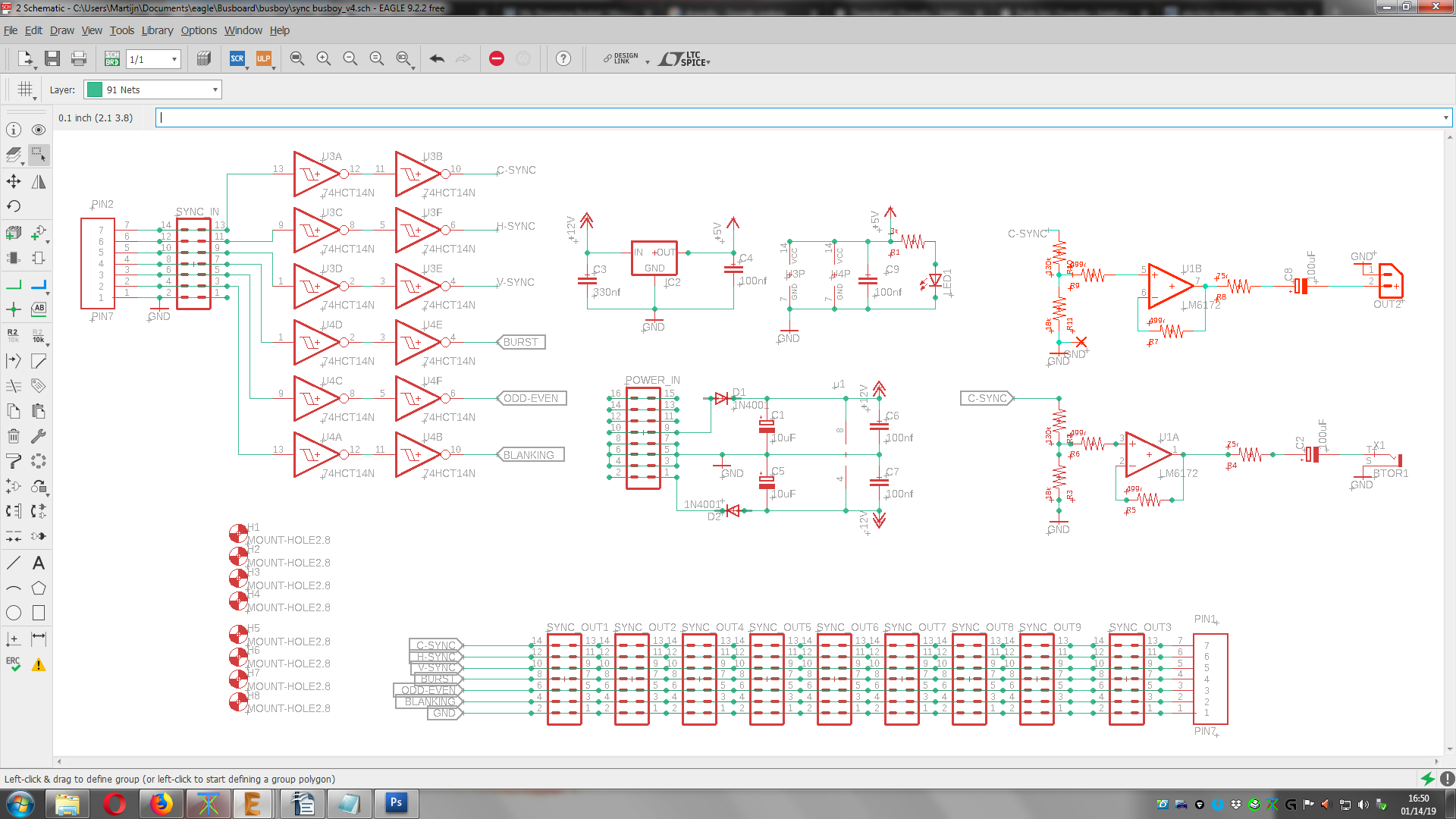The image size is (1456, 819).
Task: Pick the Line drawing tool
Action: coord(14,563)
